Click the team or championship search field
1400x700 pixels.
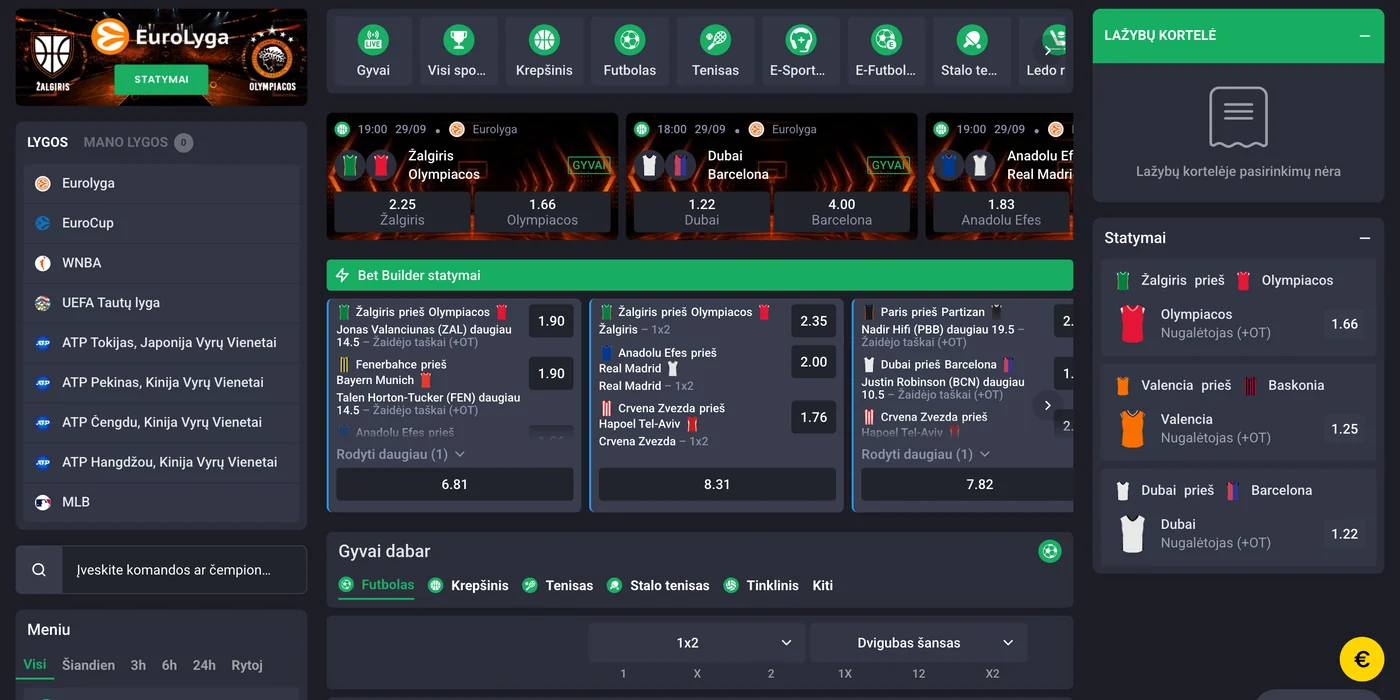click(184, 570)
